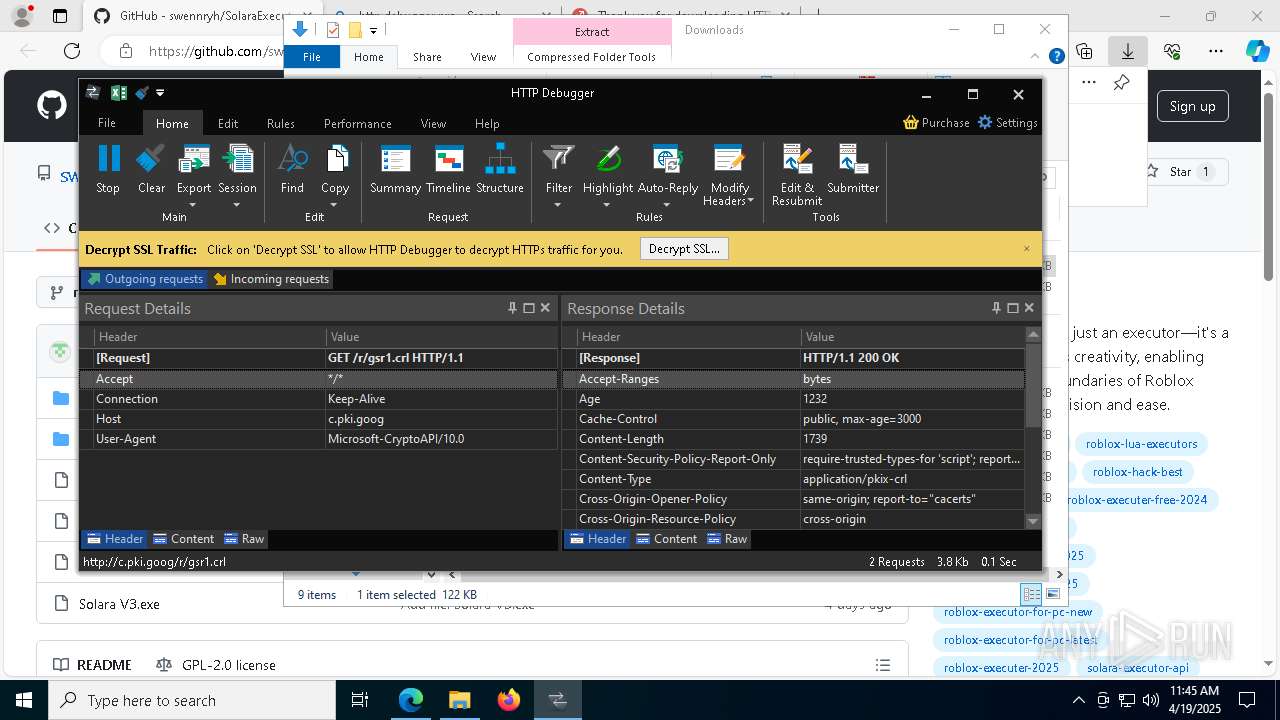The height and width of the screenshot is (720, 1280).
Task: Click the broom clear quick-access icon
Action: pos(142,93)
